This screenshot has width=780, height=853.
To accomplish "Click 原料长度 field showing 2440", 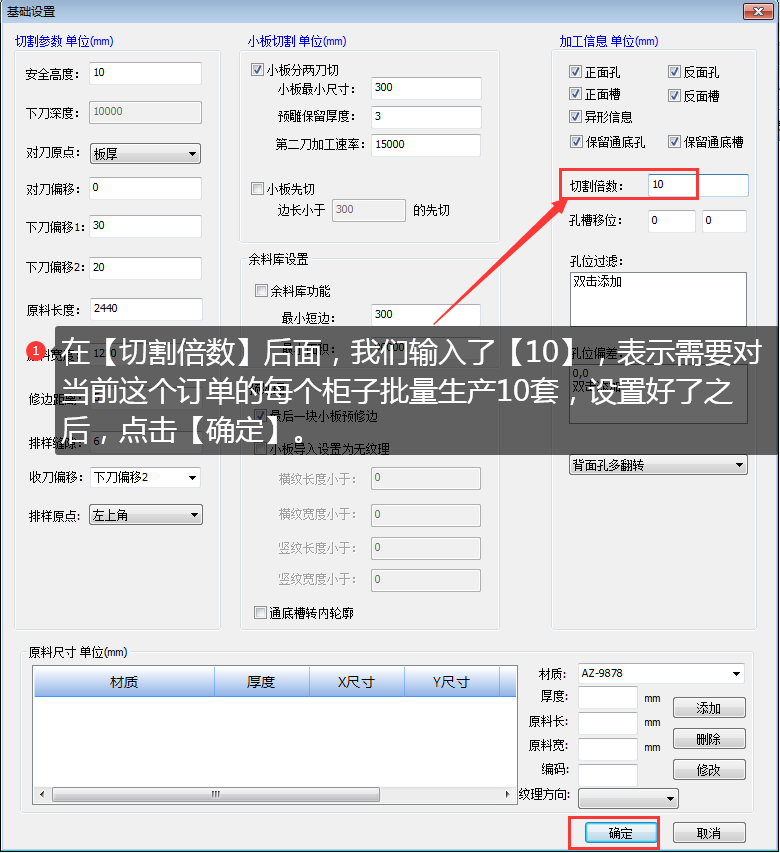I will coord(146,309).
